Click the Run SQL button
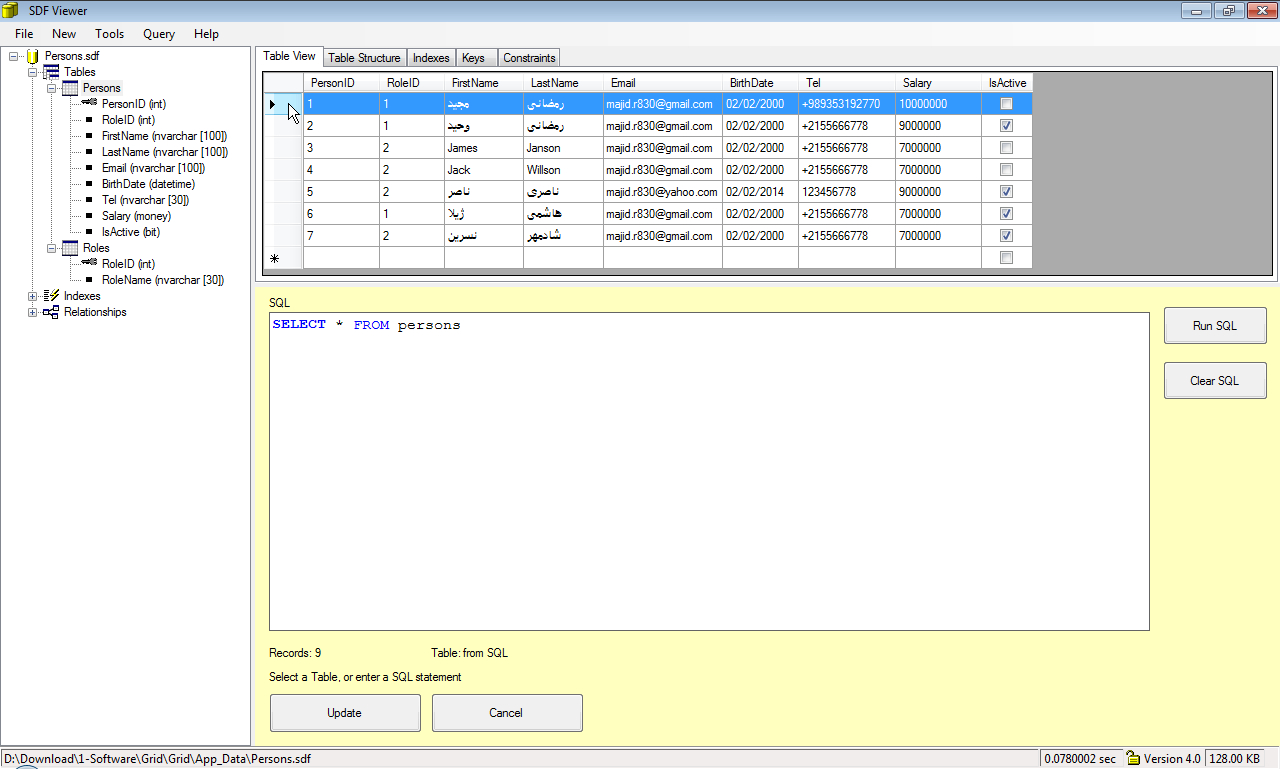This screenshot has width=1280, height=769. tap(1214, 325)
